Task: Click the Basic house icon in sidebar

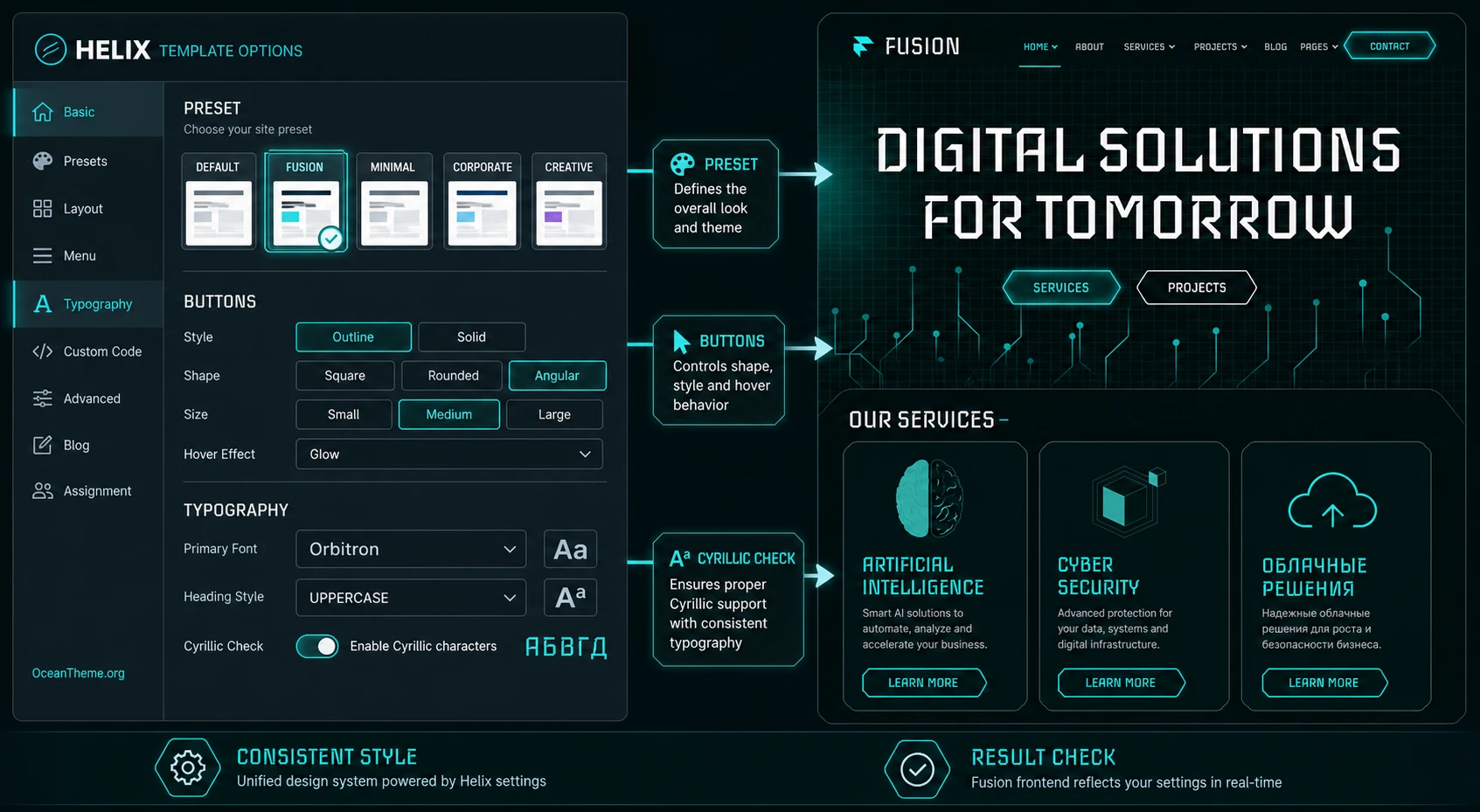Action: click(x=42, y=112)
